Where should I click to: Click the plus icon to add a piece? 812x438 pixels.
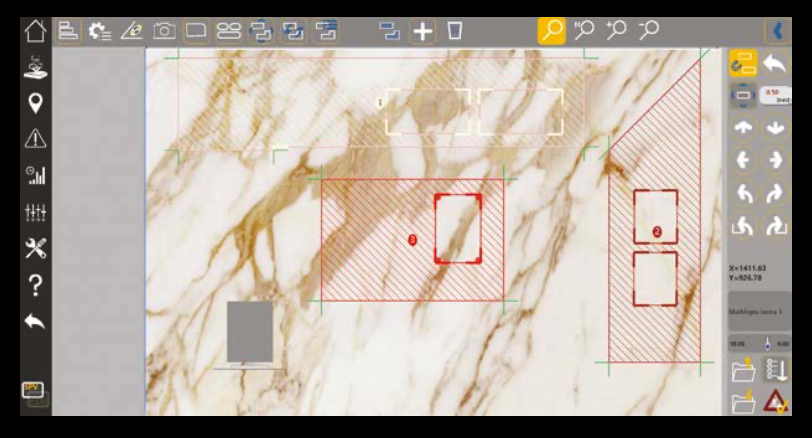[423, 31]
